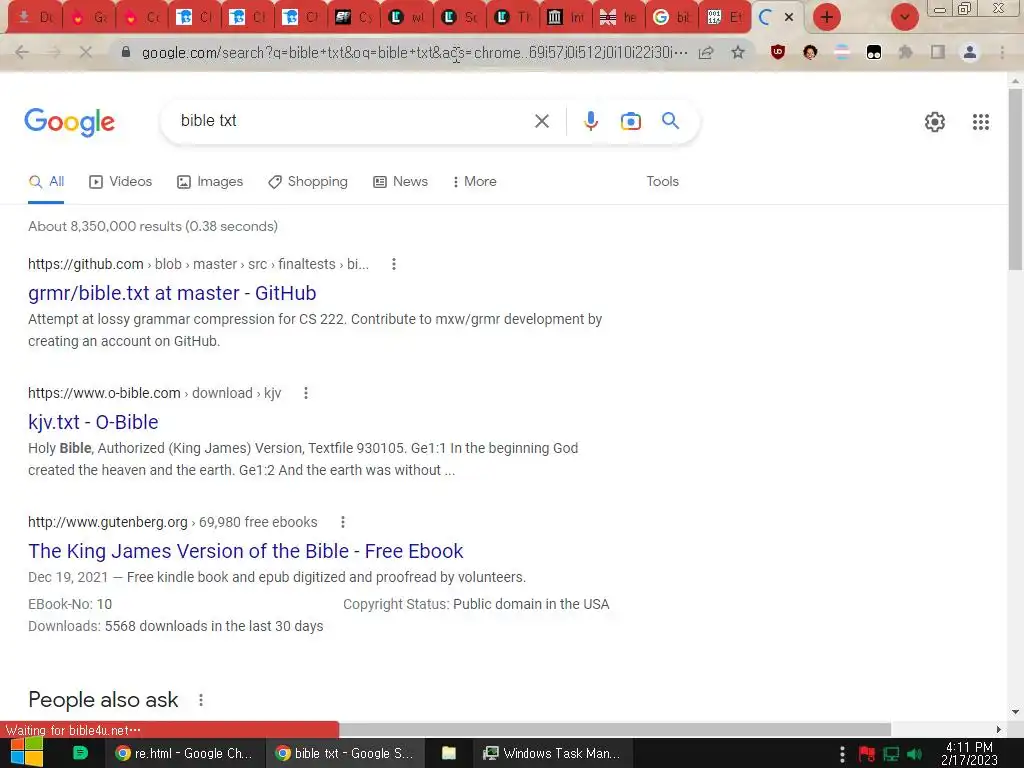The width and height of the screenshot is (1024, 768).
Task: Switch to re.html Chrome taskbar window
Action: tap(185, 754)
